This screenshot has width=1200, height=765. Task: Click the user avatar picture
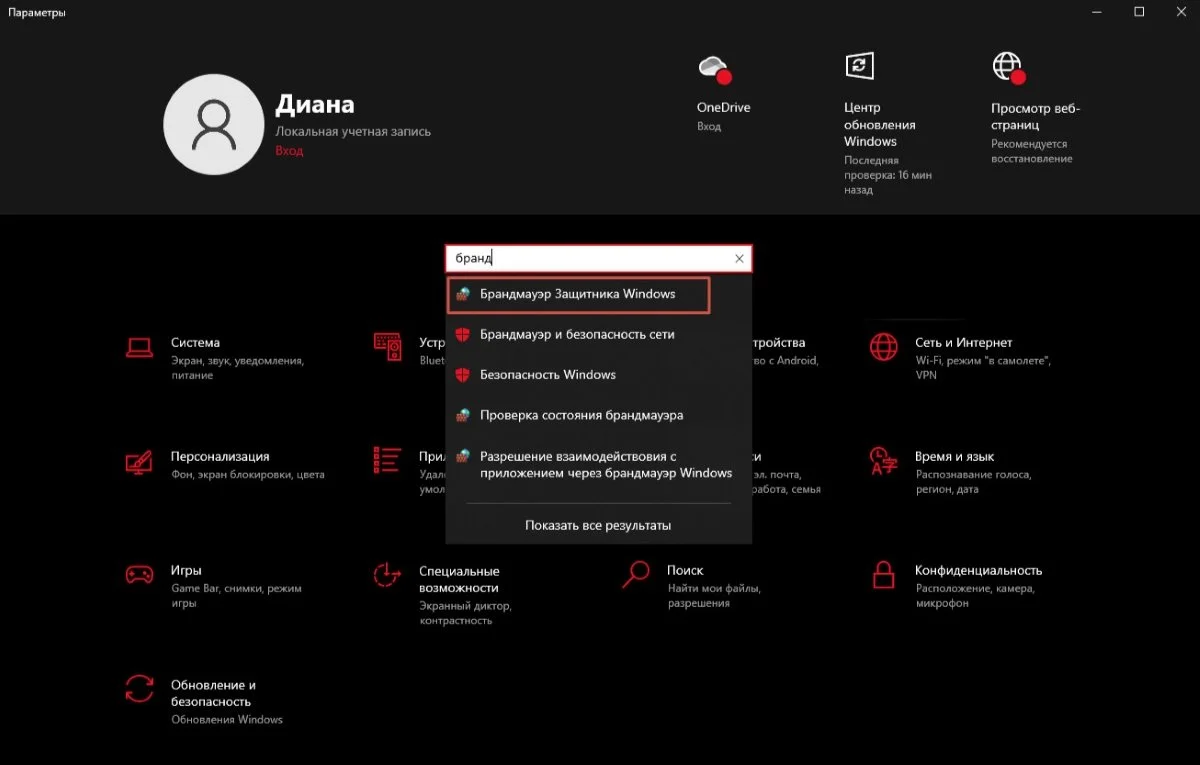(212, 124)
